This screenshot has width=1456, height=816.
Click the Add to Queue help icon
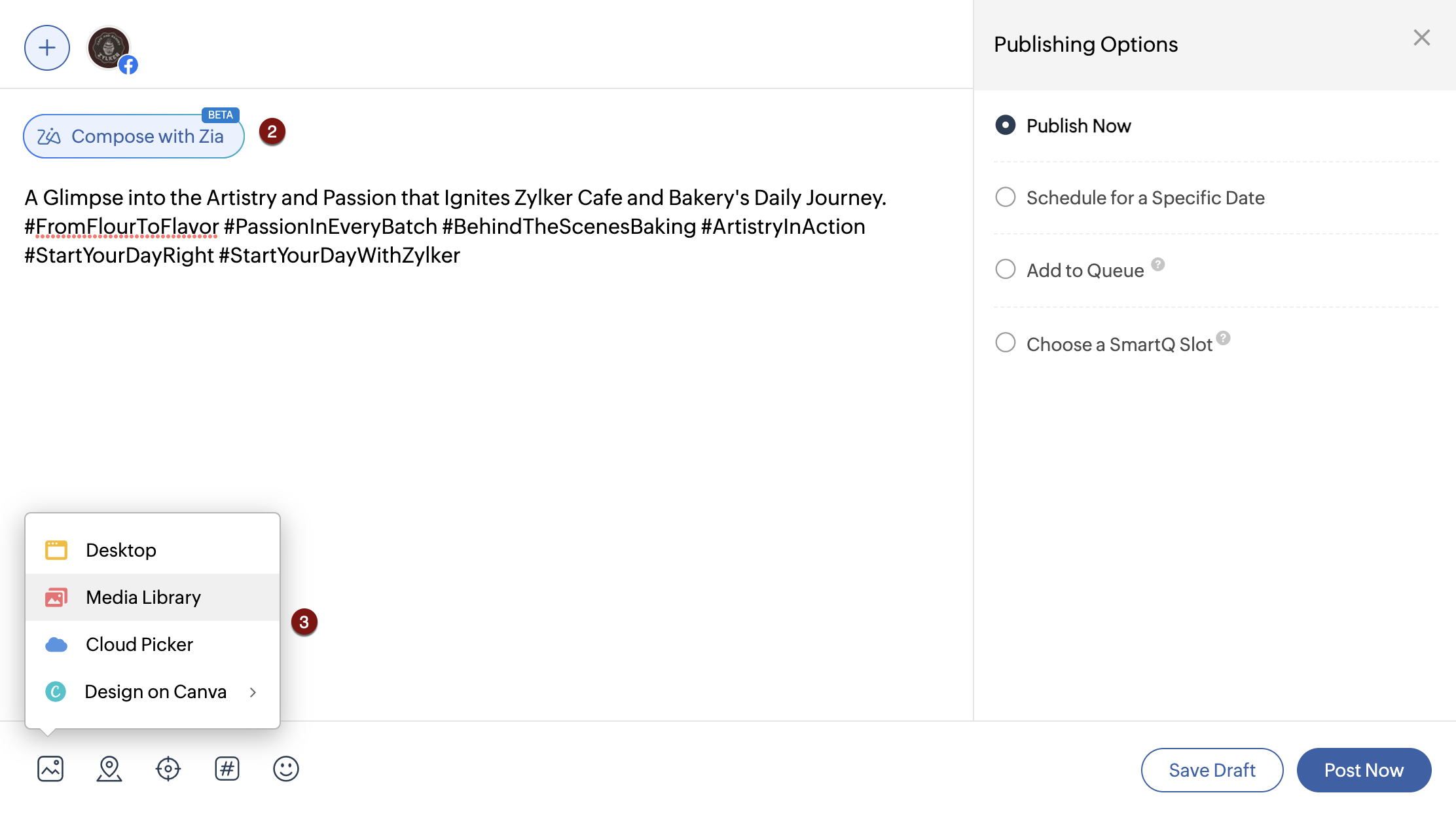(x=1158, y=265)
